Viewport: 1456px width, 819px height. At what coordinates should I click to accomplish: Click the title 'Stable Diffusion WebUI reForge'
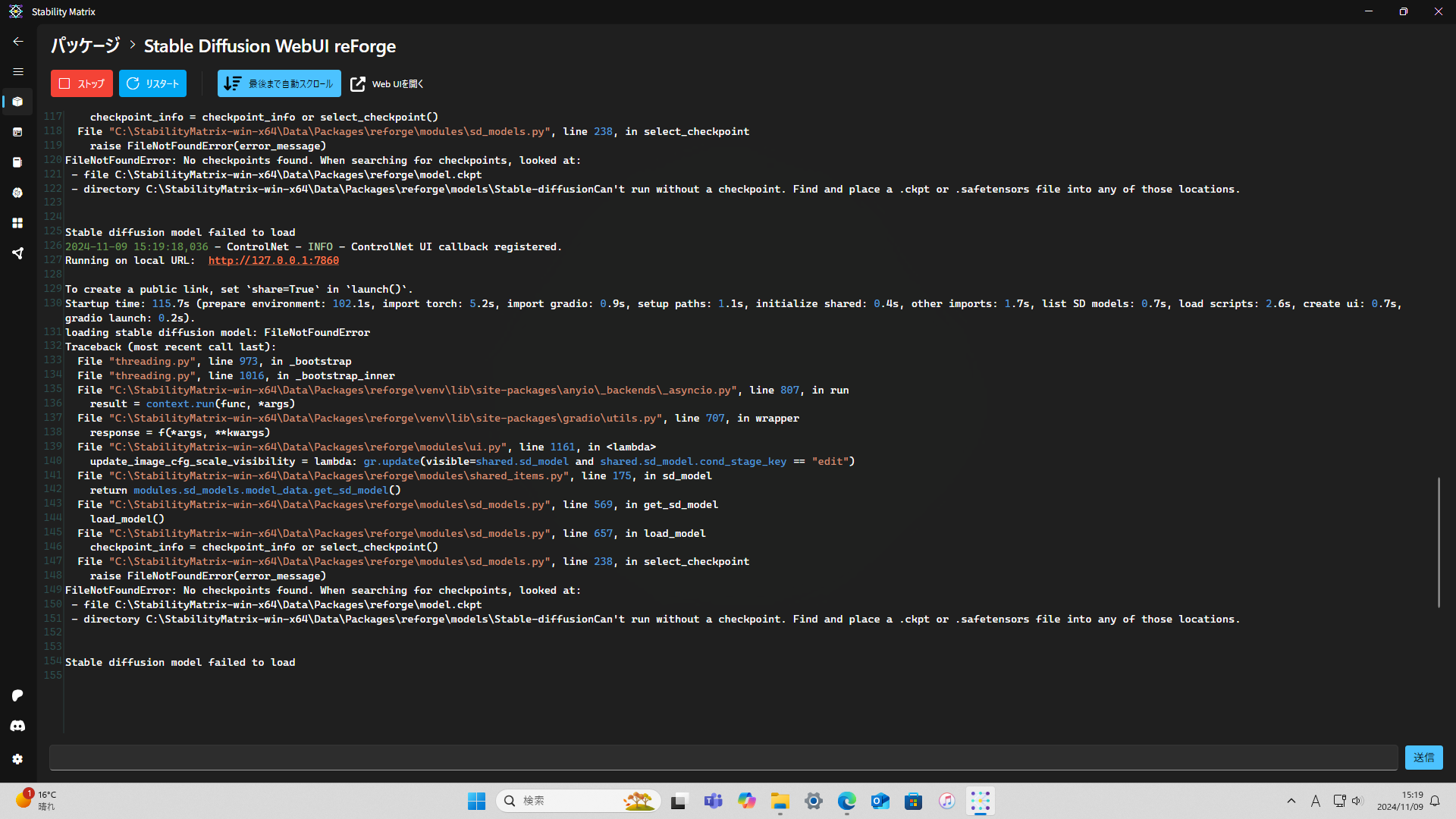pos(270,45)
